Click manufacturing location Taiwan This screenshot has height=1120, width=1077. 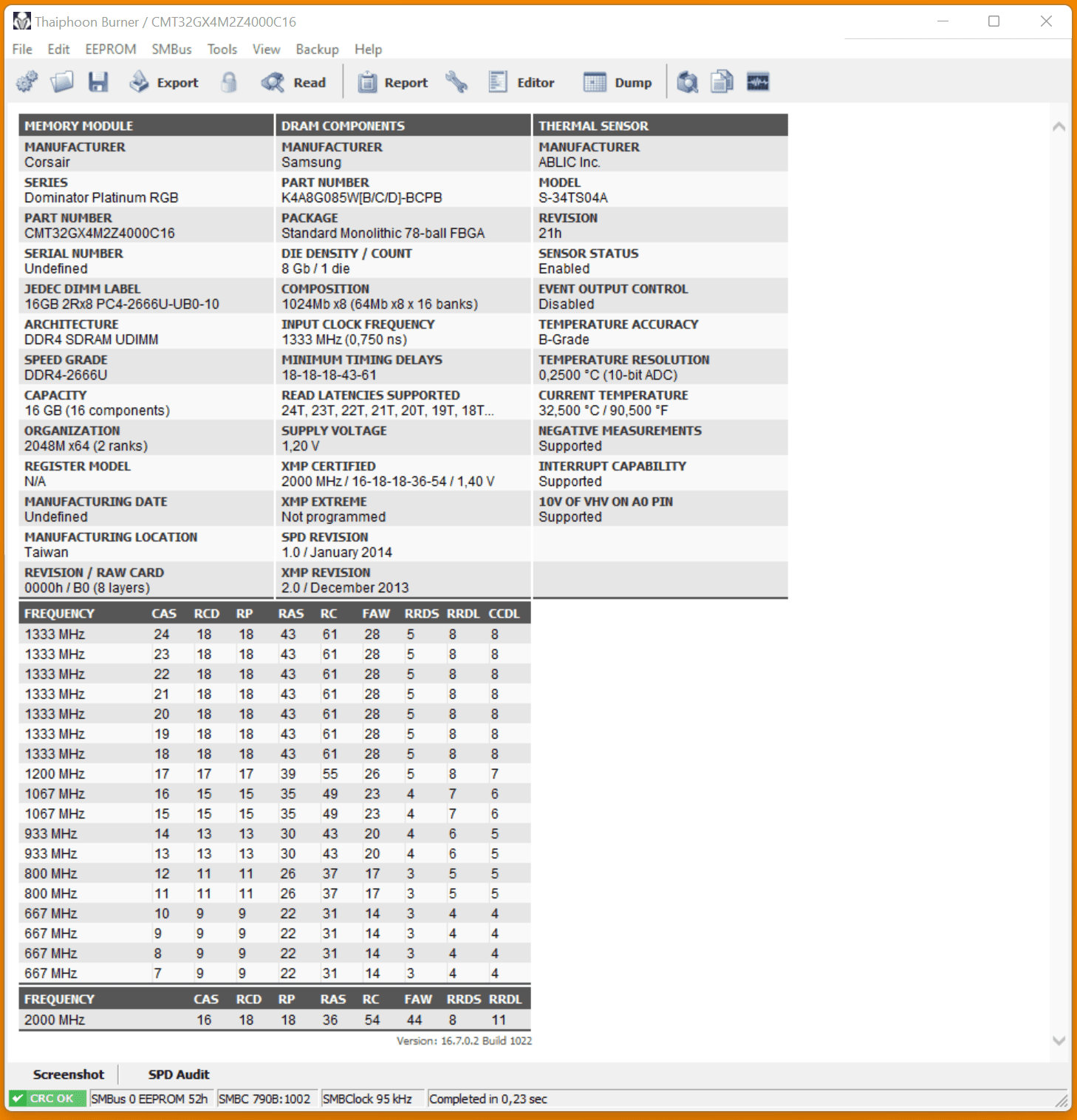click(x=47, y=553)
